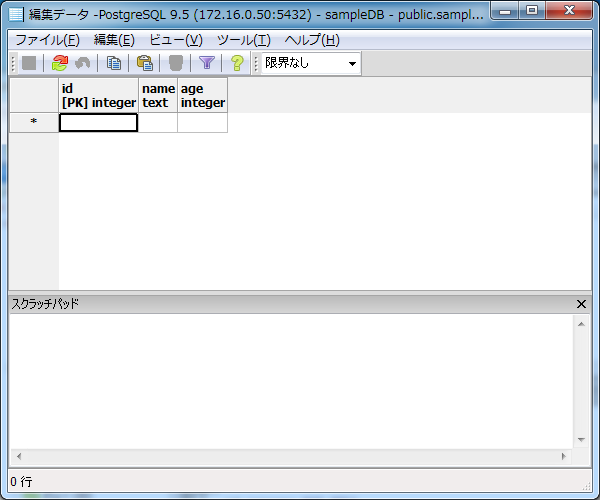Image resolution: width=600 pixels, height=500 pixels.
Task: Click the scratch pad scroll down arrow
Action: coord(581,440)
